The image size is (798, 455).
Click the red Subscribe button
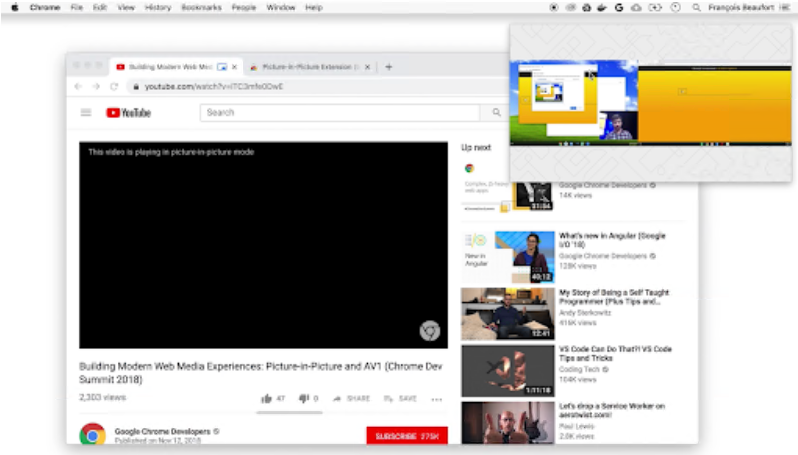pos(406,436)
